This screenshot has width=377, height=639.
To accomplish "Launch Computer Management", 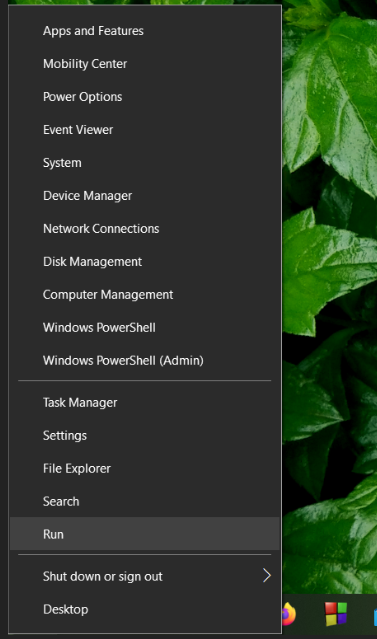I will pos(145,295).
